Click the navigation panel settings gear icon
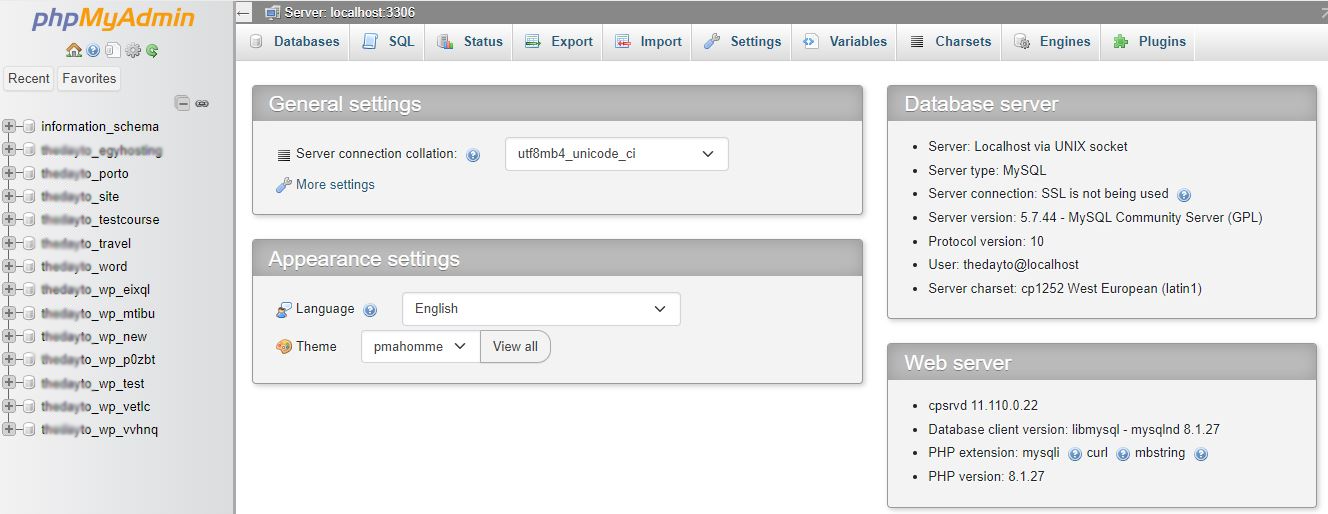 tap(132, 50)
